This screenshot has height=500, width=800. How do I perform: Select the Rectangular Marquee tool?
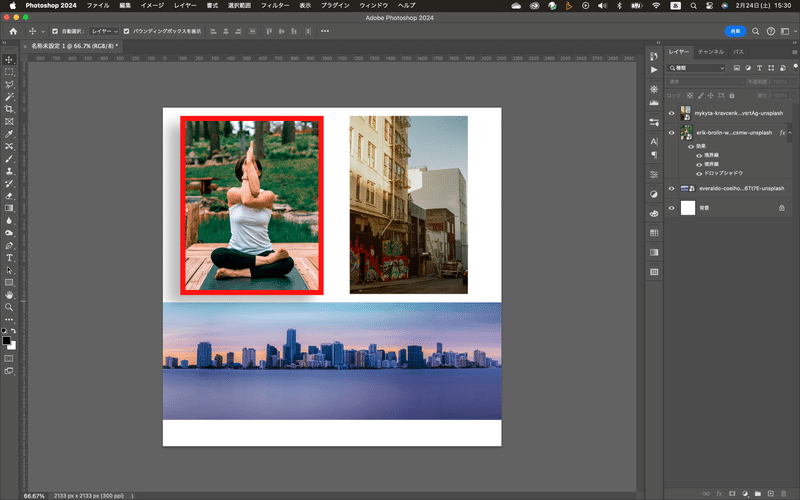coord(9,72)
